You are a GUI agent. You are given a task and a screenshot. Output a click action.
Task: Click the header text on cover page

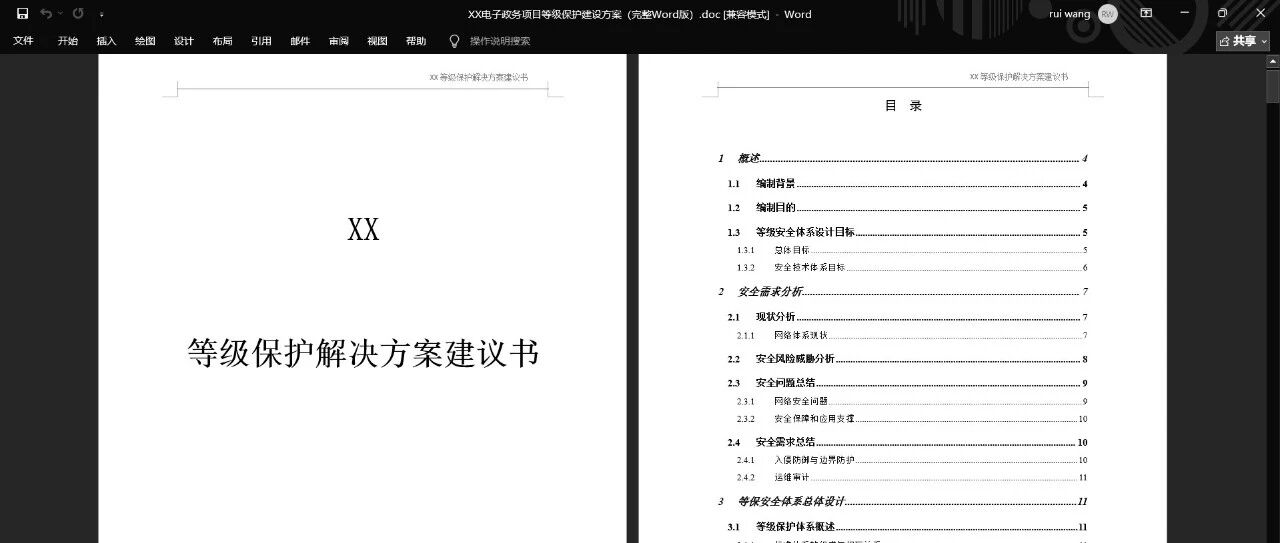(478, 77)
